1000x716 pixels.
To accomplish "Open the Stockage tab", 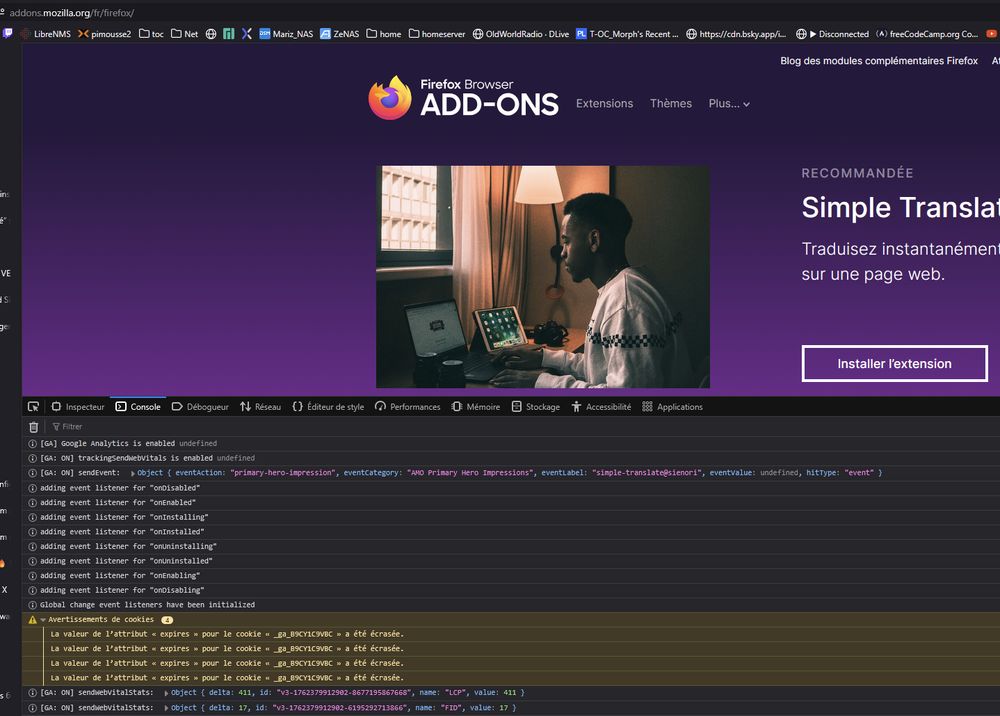I will pos(536,407).
